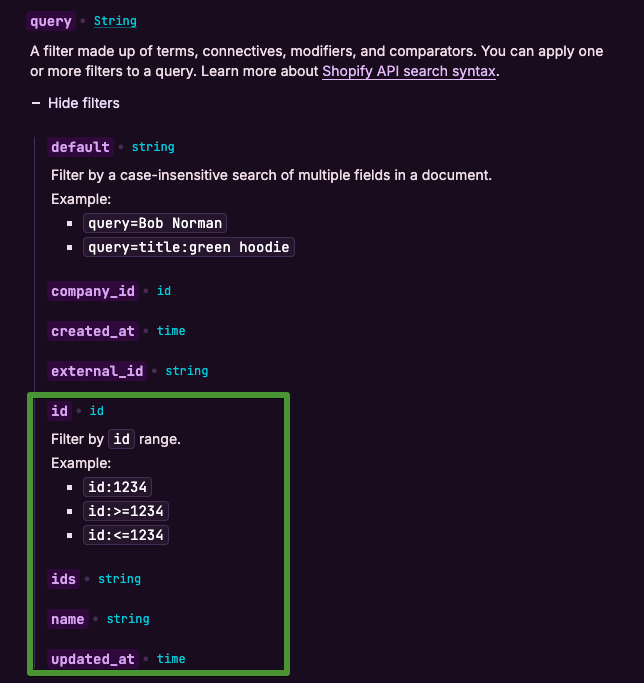Click the id:>=1234 example code
This screenshot has width=644, height=683.
[125, 511]
